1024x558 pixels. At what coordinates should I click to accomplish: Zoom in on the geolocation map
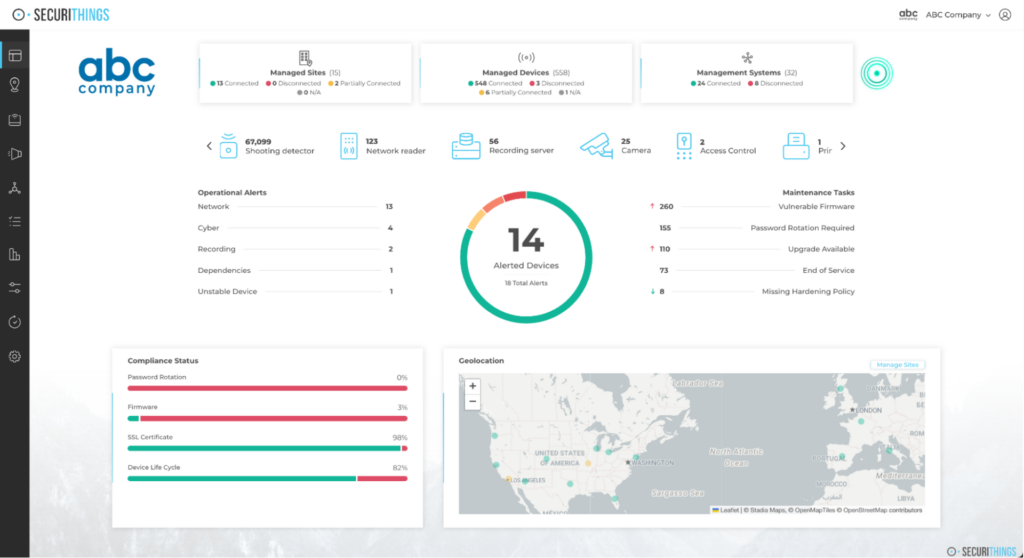473,386
